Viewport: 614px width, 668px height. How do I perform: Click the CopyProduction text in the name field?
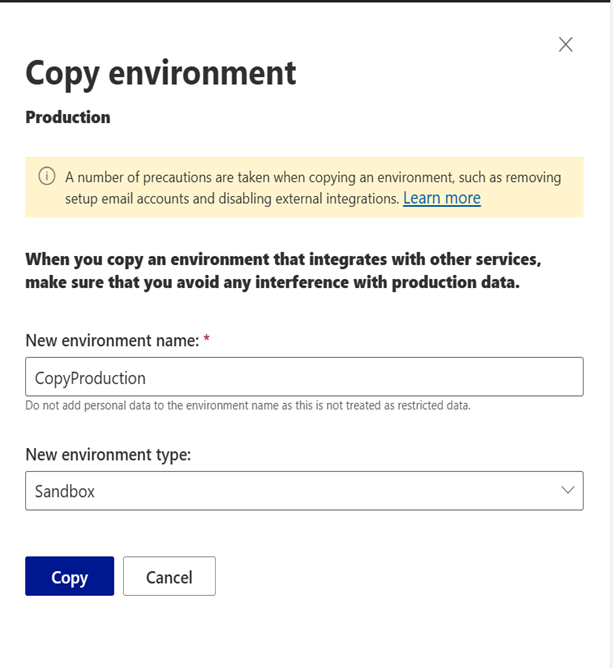click(90, 378)
